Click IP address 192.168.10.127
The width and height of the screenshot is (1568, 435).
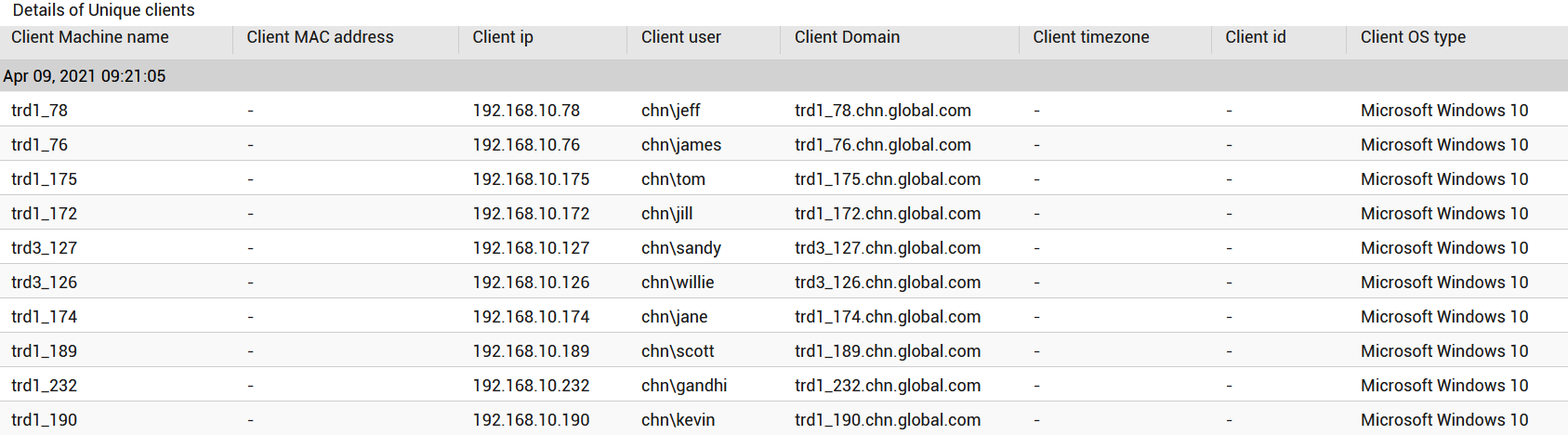pos(531,248)
